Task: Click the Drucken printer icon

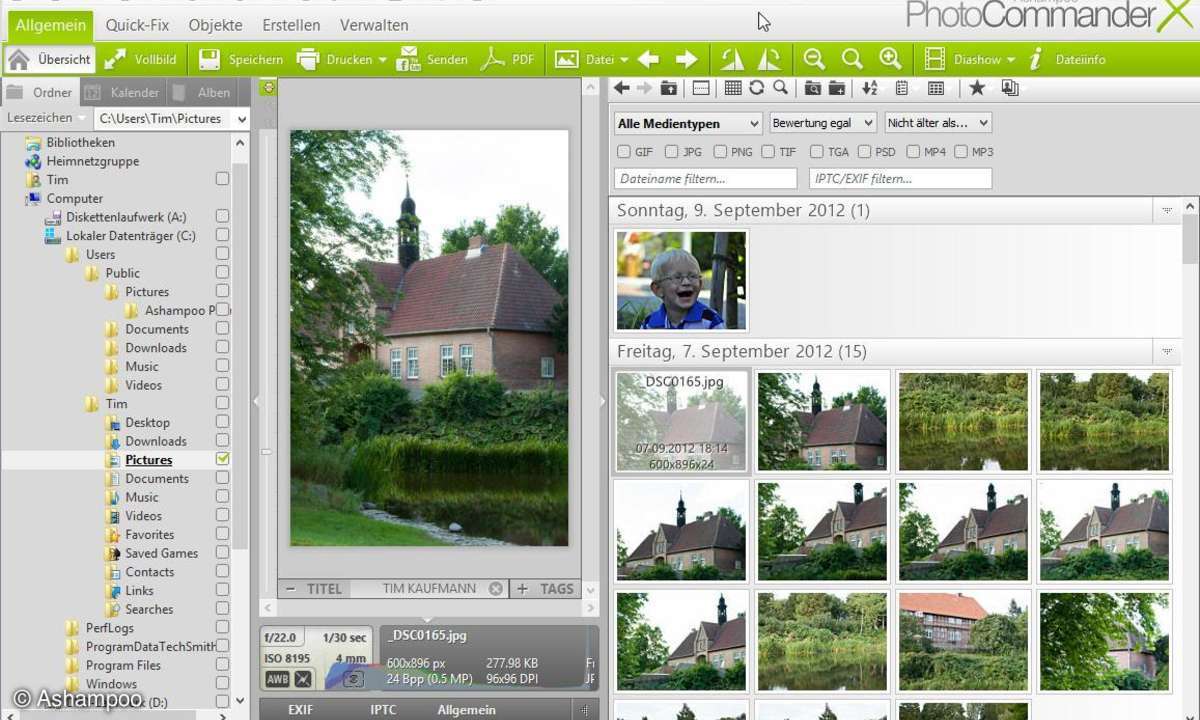Action: tap(308, 60)
